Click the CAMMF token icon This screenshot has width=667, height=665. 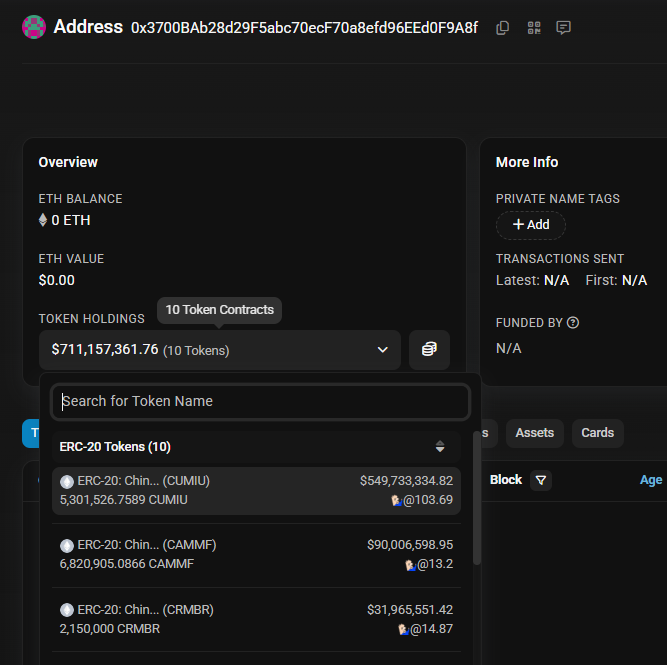coord(67,545)
